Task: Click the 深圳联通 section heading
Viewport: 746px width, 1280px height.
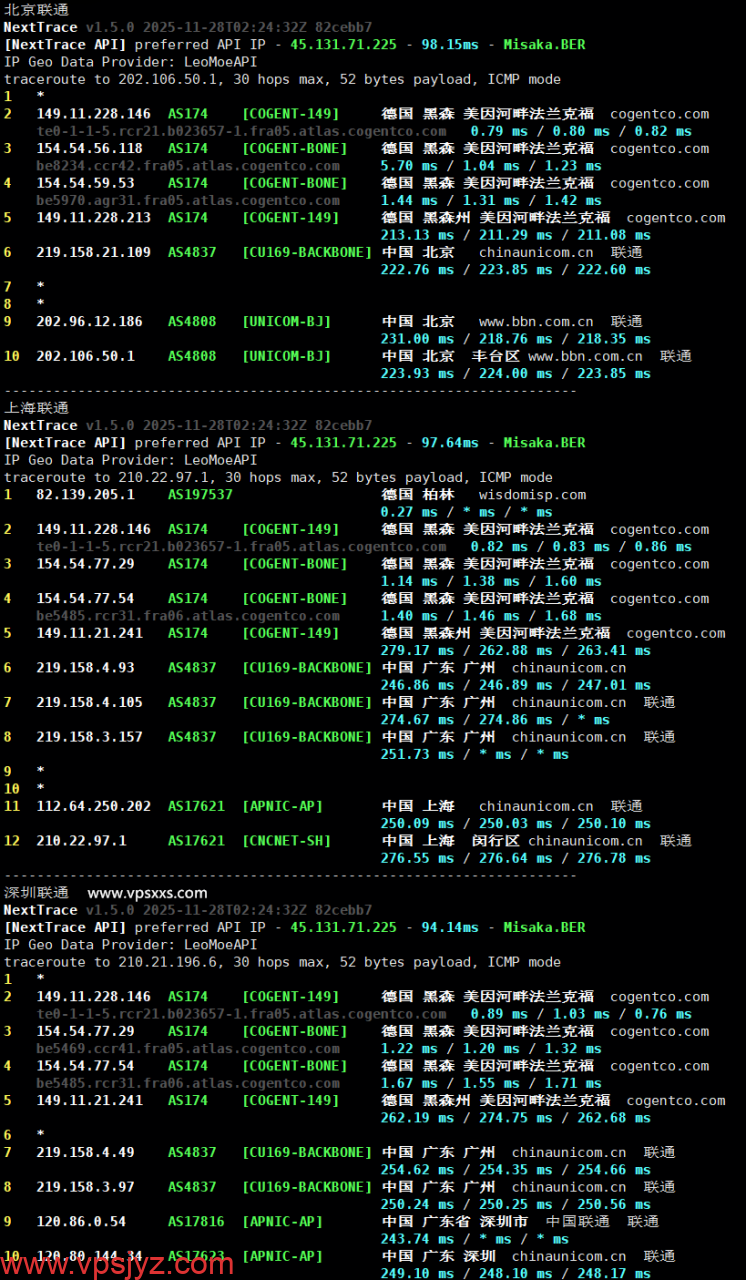Action: [x=37, y=893]
